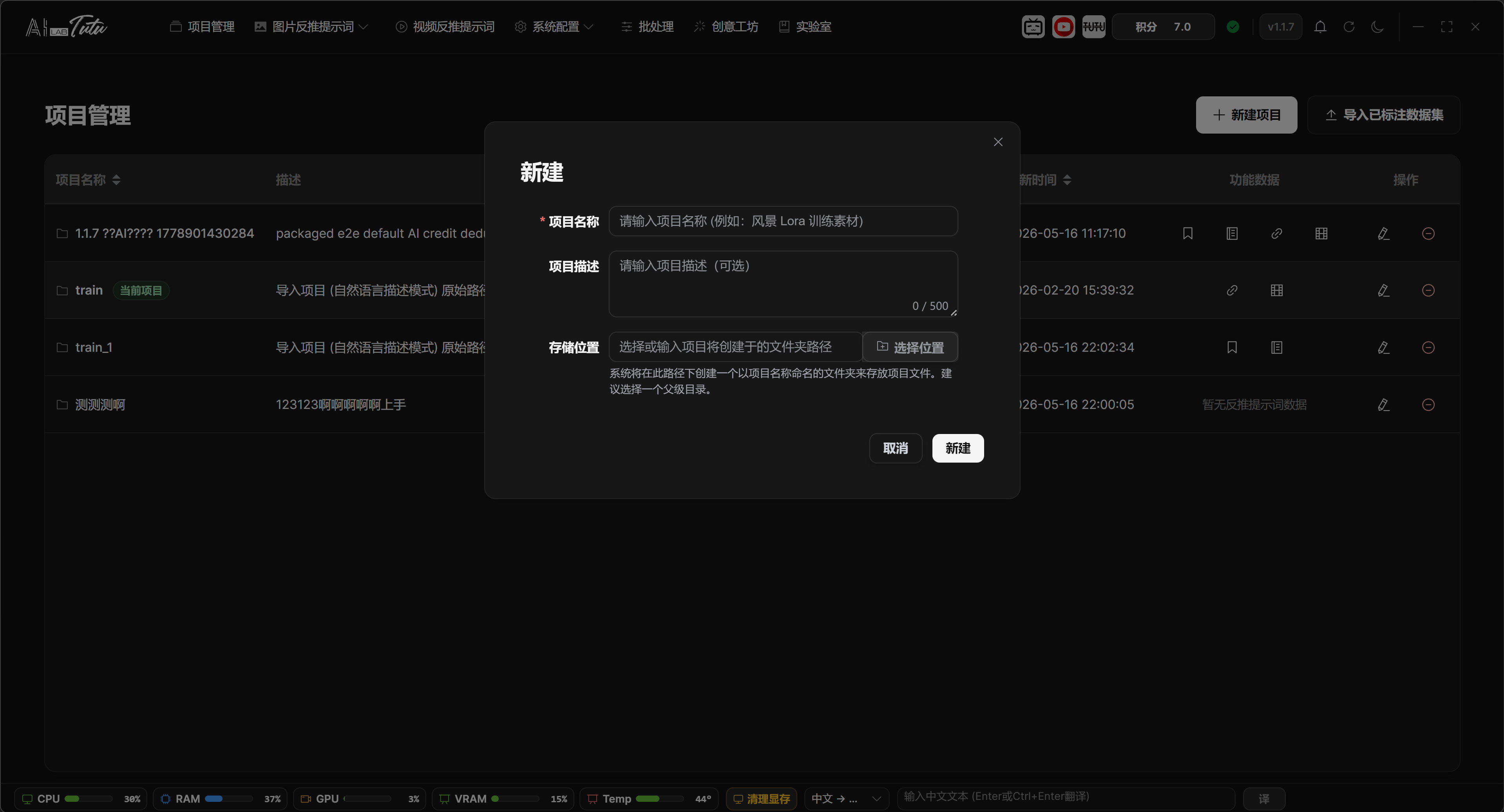Cancel the dialog with 取消
Image resolution: width=1504 pixels, height=812 pixels.
895,448
